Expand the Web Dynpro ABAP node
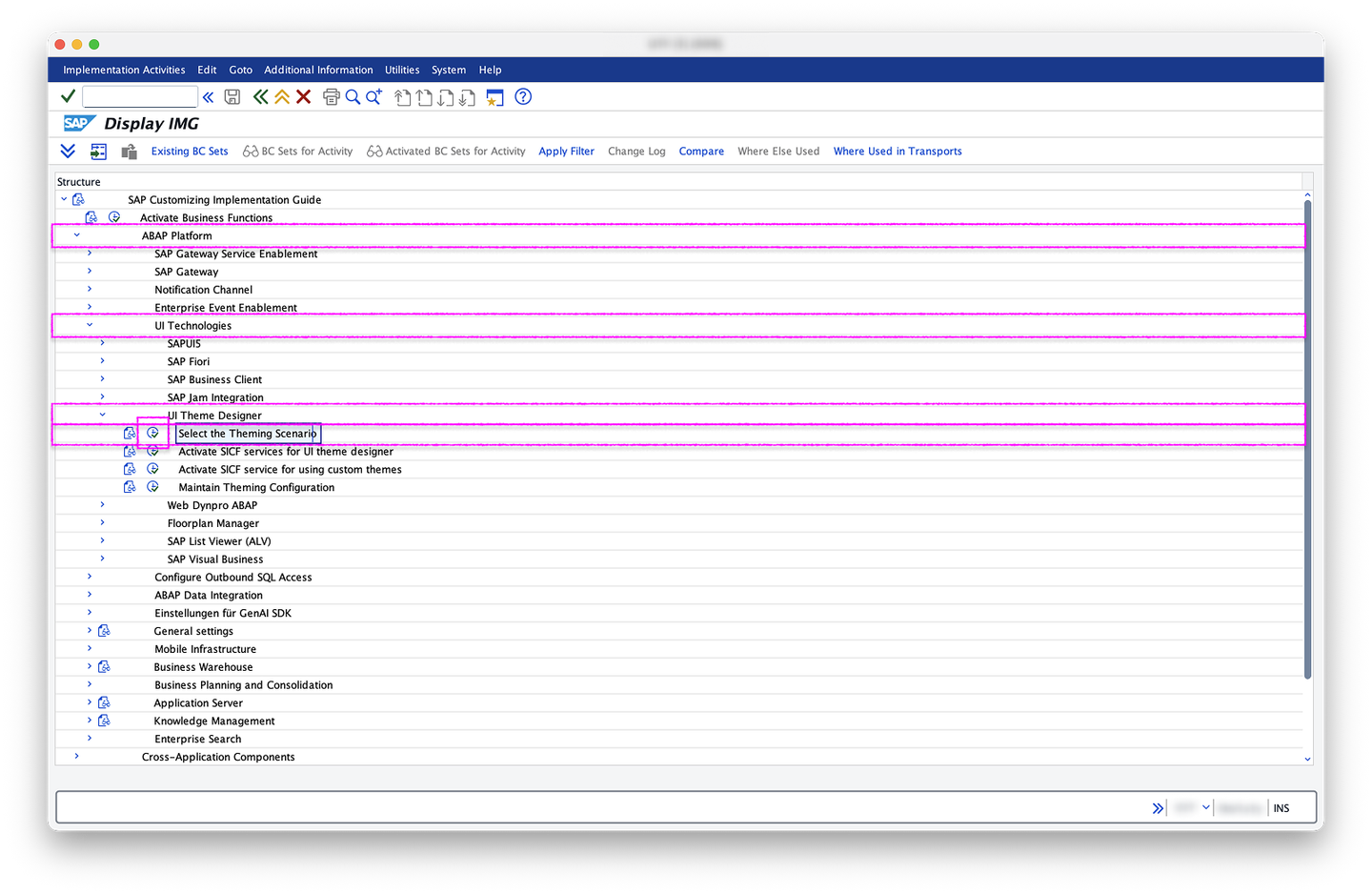 point(102,504)
